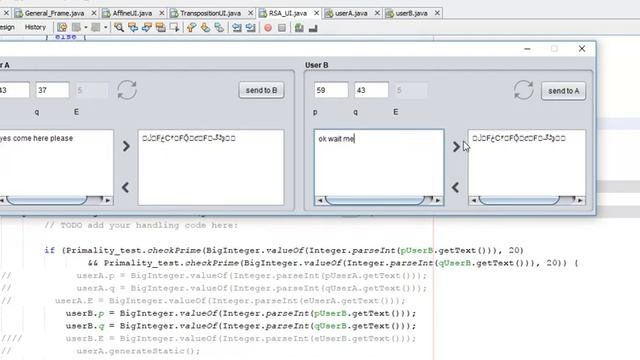
Task: Close the AffineUI.java tab
Action: (162, 13)
